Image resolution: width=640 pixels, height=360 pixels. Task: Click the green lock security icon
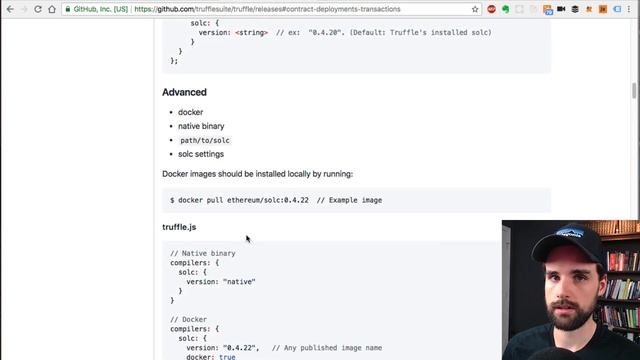point(68,9)
